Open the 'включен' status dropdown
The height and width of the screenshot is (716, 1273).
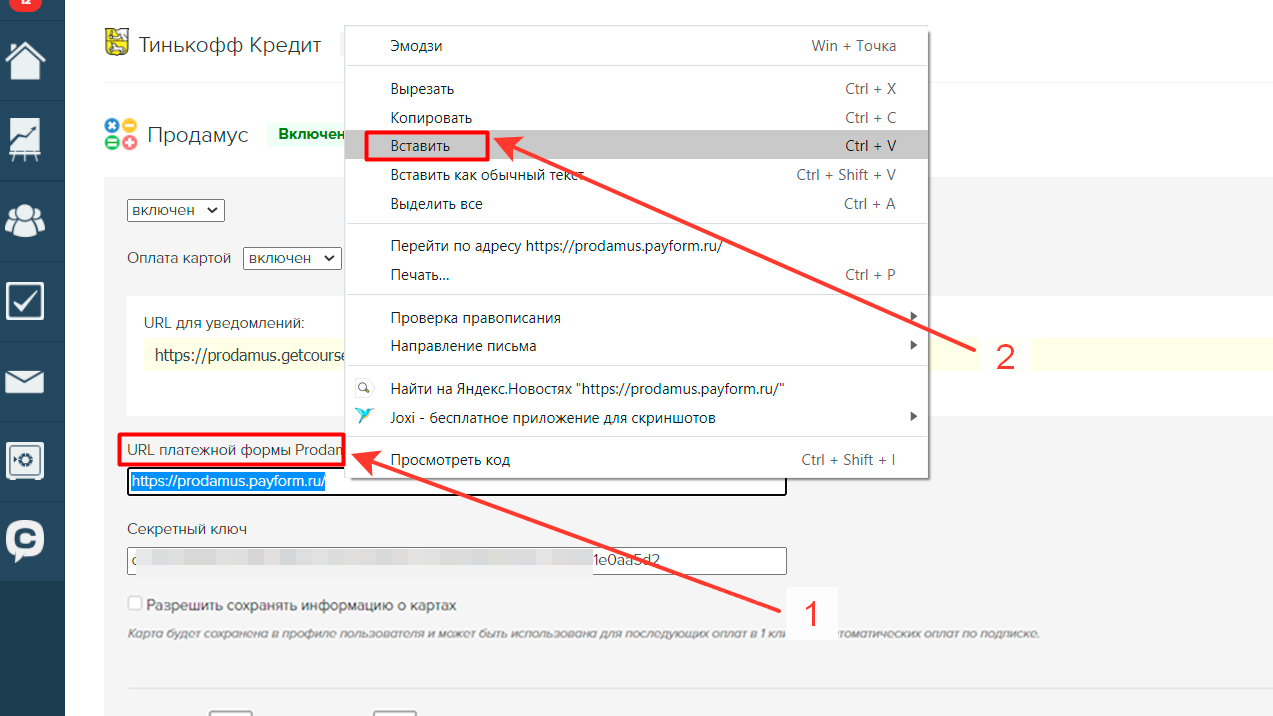click(176, 210)
